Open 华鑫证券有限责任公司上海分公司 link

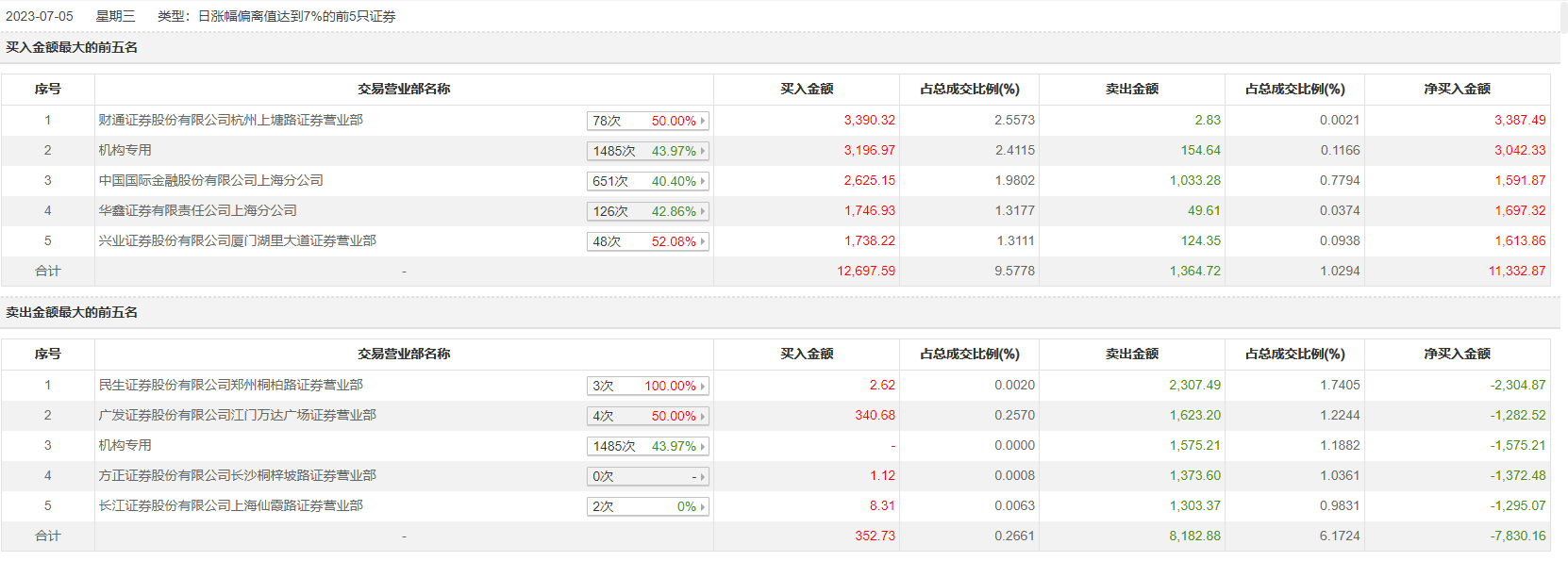[198, 211]
